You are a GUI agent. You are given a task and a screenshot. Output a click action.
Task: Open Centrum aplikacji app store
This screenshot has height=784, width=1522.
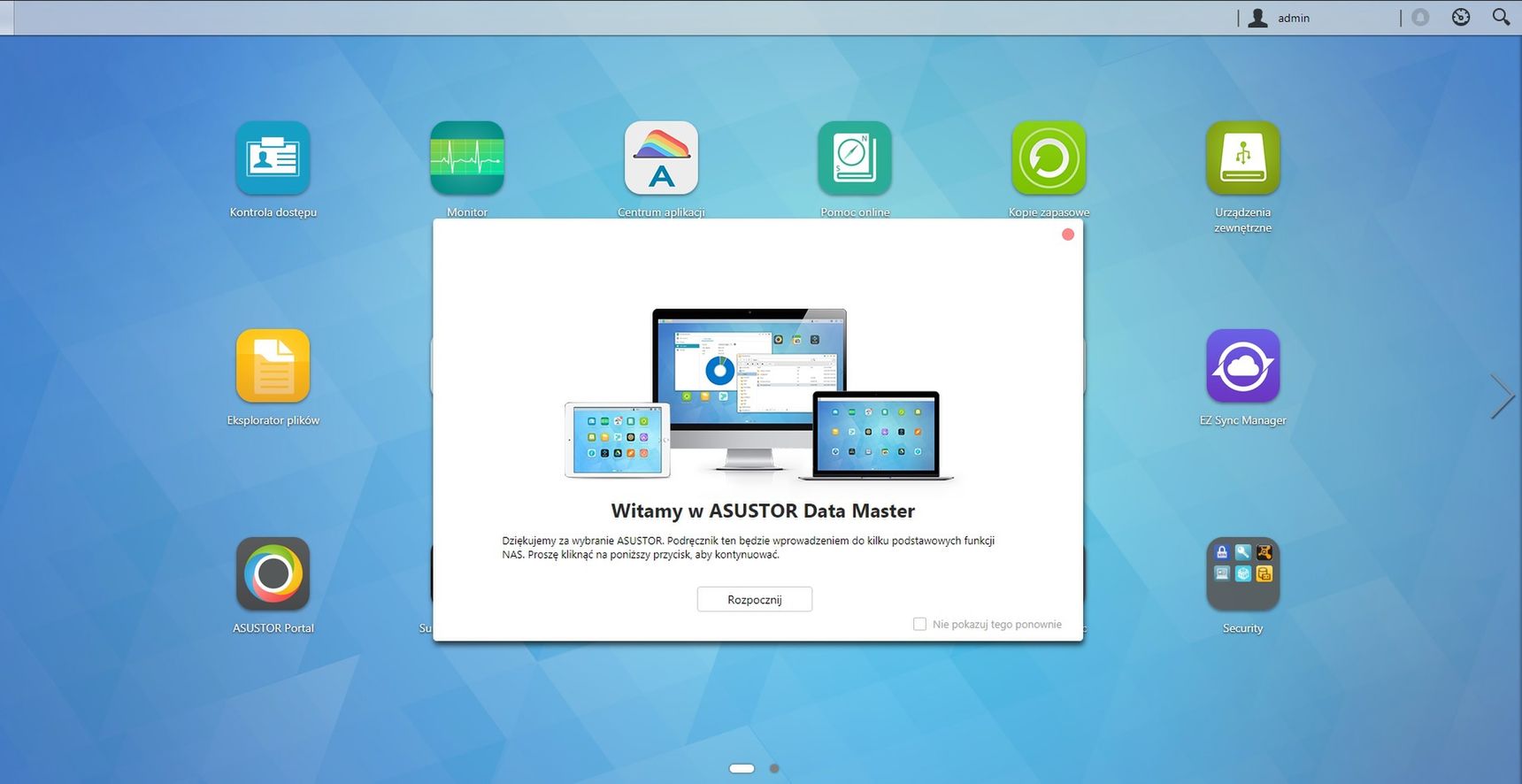tap(661, 158)
